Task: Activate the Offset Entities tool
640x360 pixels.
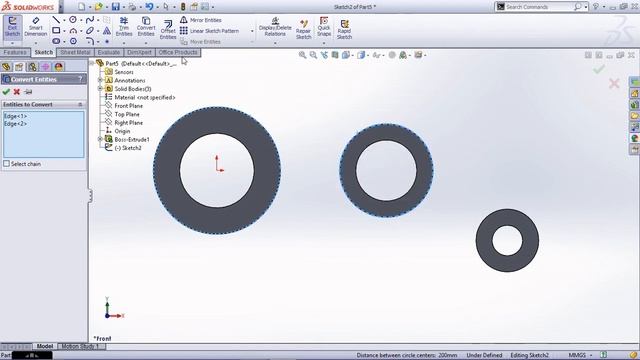Action: click(x=168, y=29)
